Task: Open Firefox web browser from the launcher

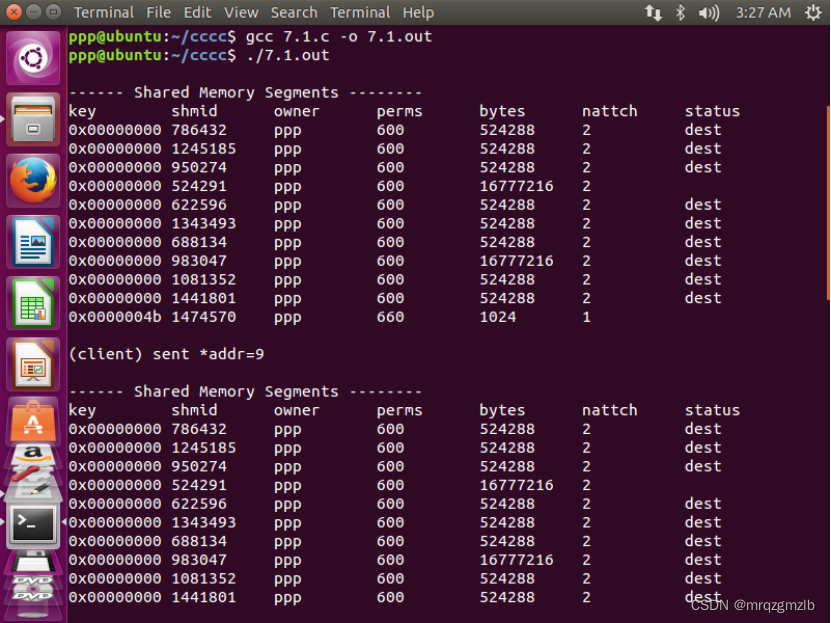Action: tap(33, 181)
